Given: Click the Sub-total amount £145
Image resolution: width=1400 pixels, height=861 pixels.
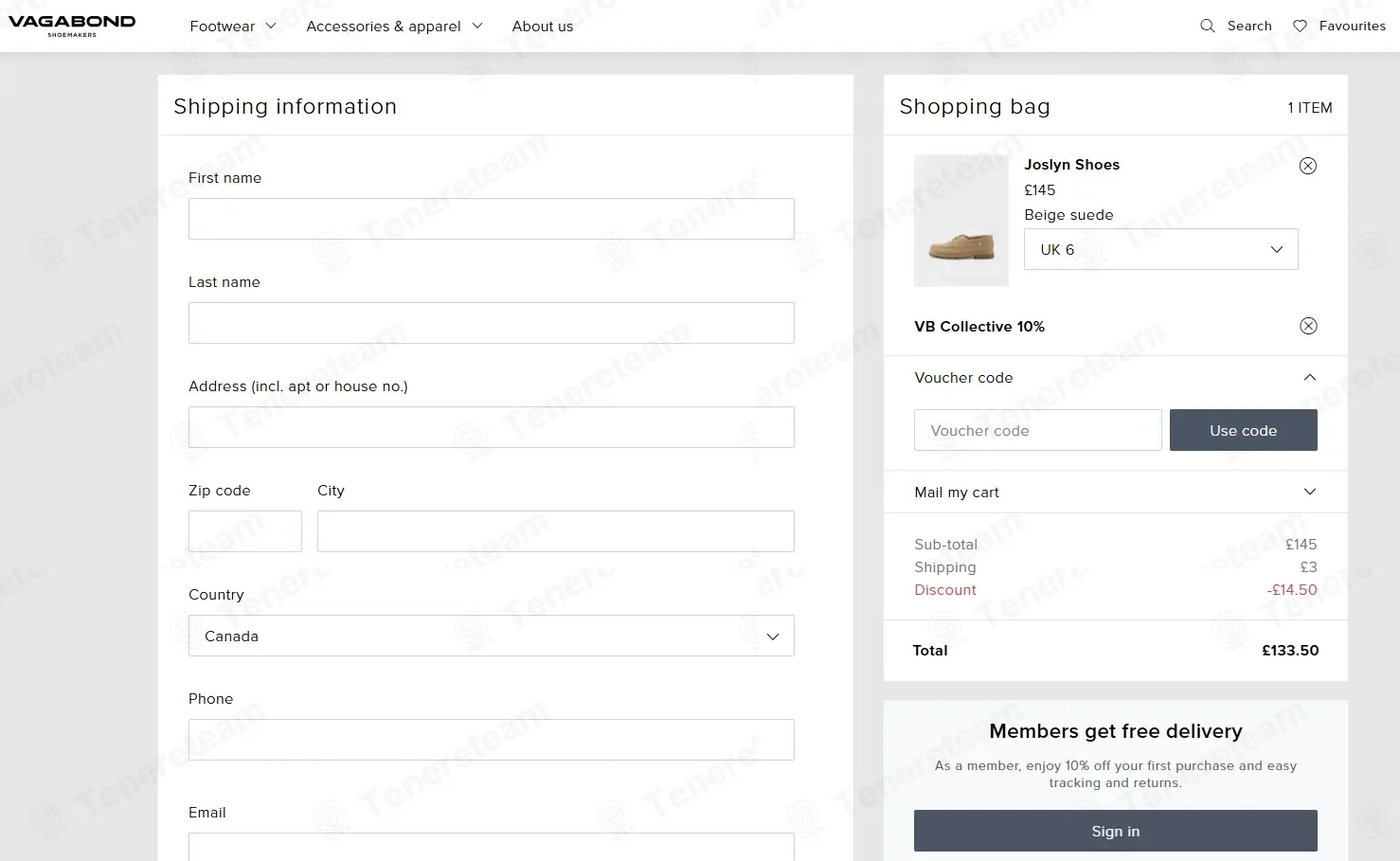Looking at the screenshot, I should pos(1301,544).
